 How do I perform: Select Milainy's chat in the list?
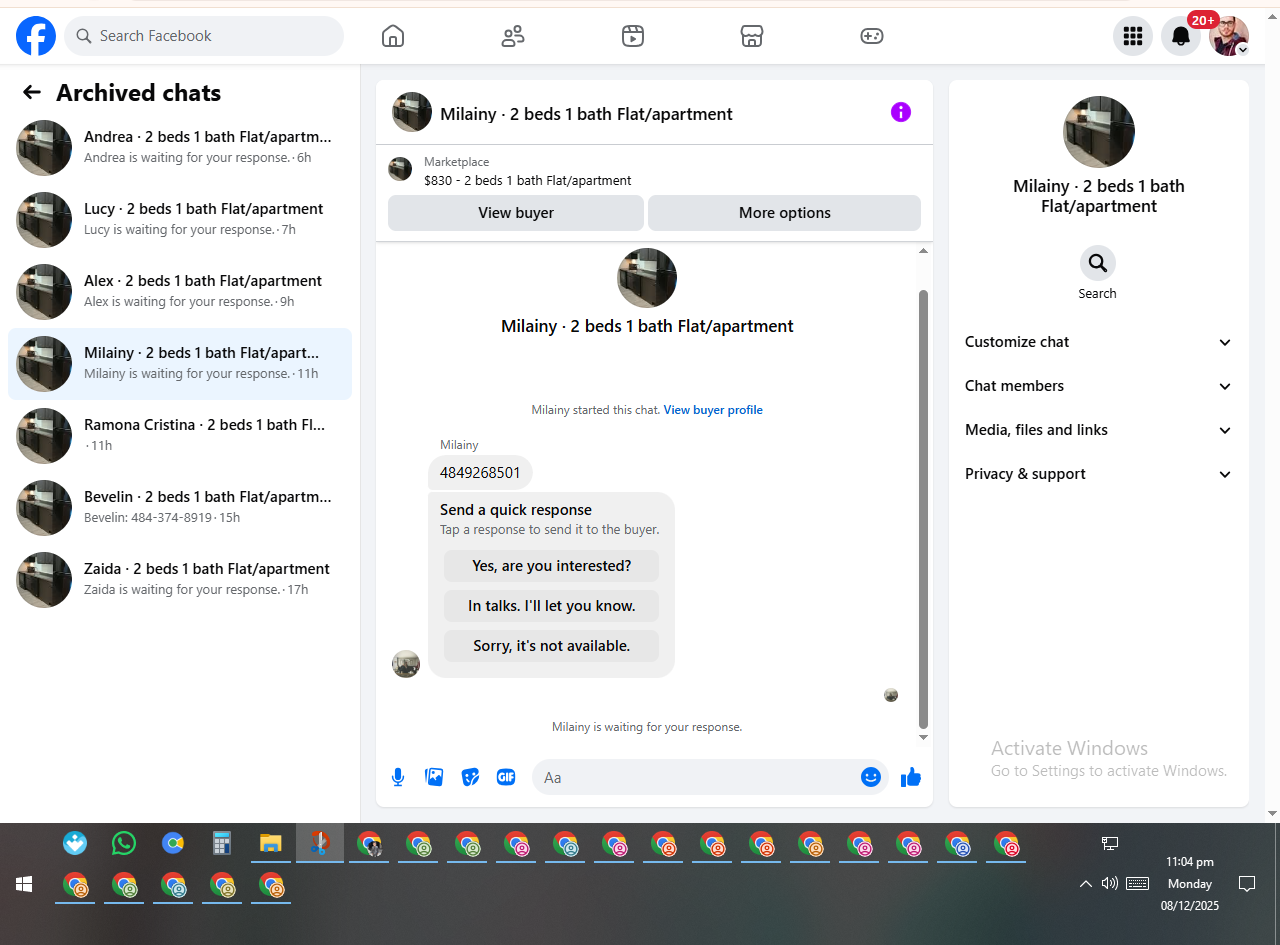click(x=180, y=364)
